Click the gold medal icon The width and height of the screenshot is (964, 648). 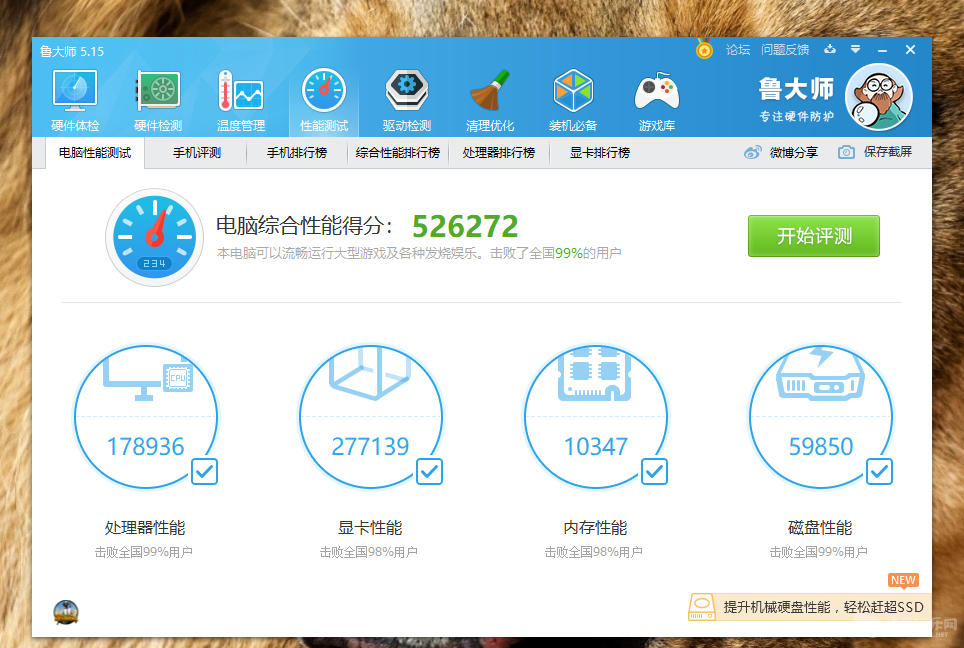pos(705,49)
